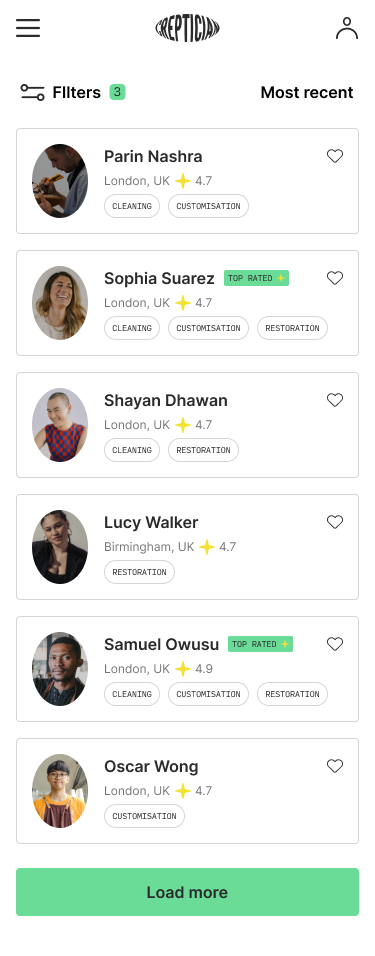Open Samuel Owusu's profile name
Viewport: 375px width, 956px height.
click(162, 644)
